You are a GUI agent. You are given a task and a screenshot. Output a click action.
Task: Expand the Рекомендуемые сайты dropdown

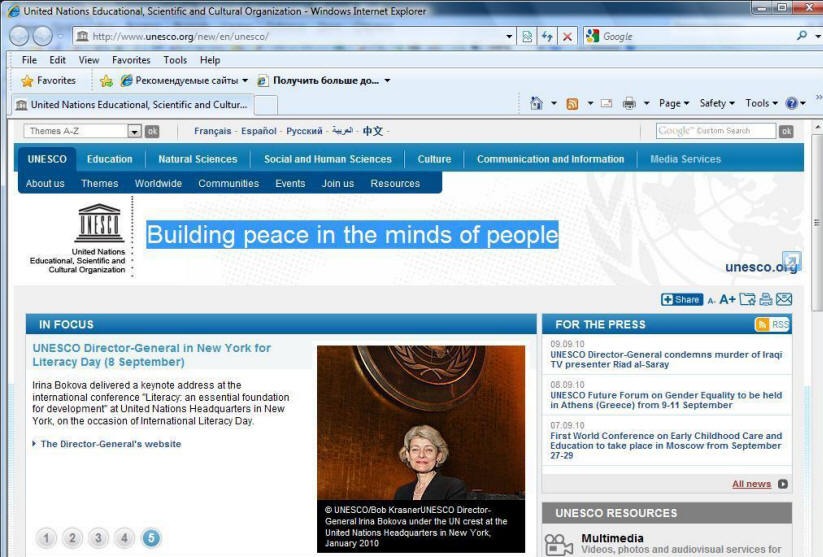(x=245, y=80)
